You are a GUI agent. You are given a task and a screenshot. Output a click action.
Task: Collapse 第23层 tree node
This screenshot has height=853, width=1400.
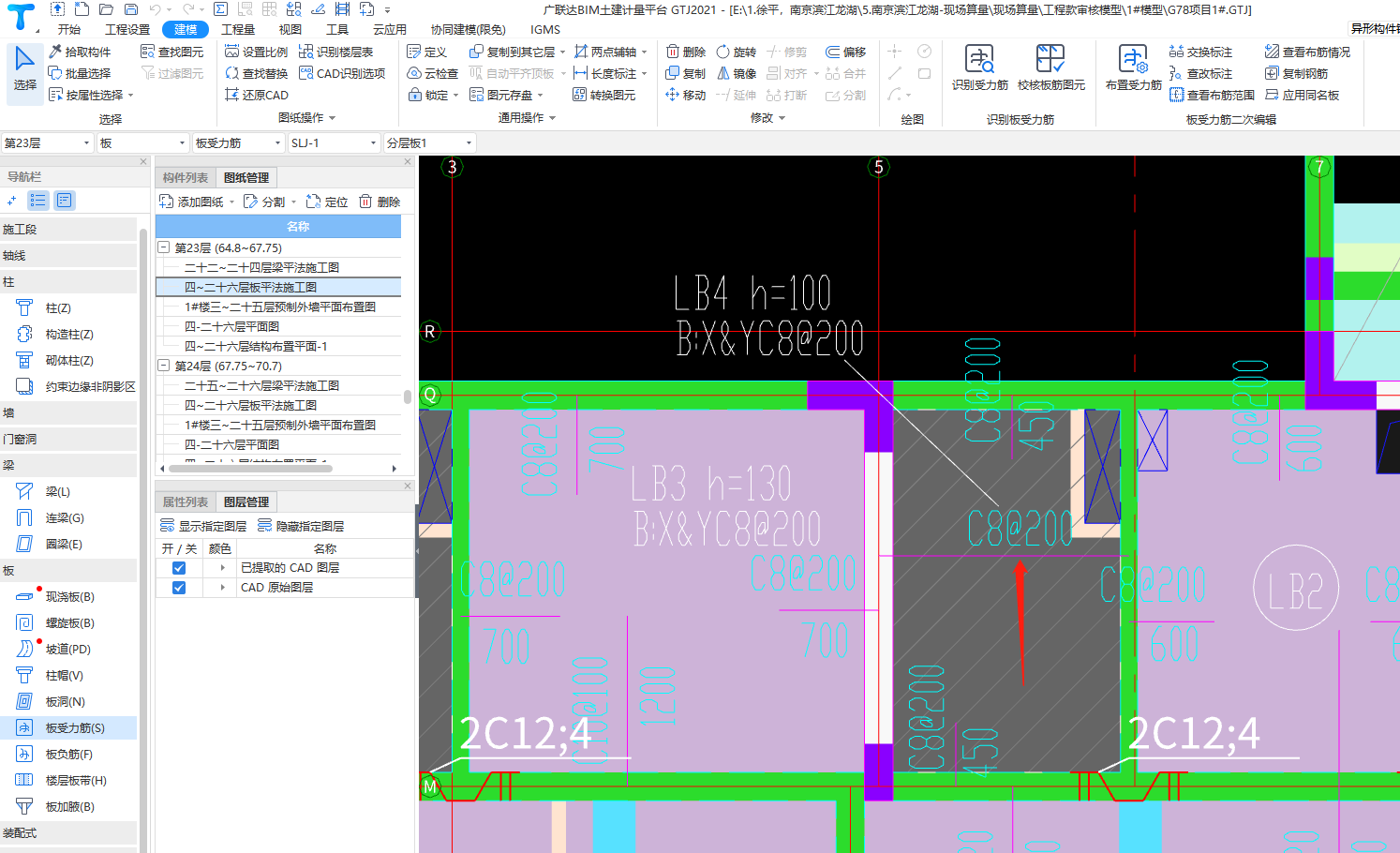pyautogui.click(x=164, y=247)
